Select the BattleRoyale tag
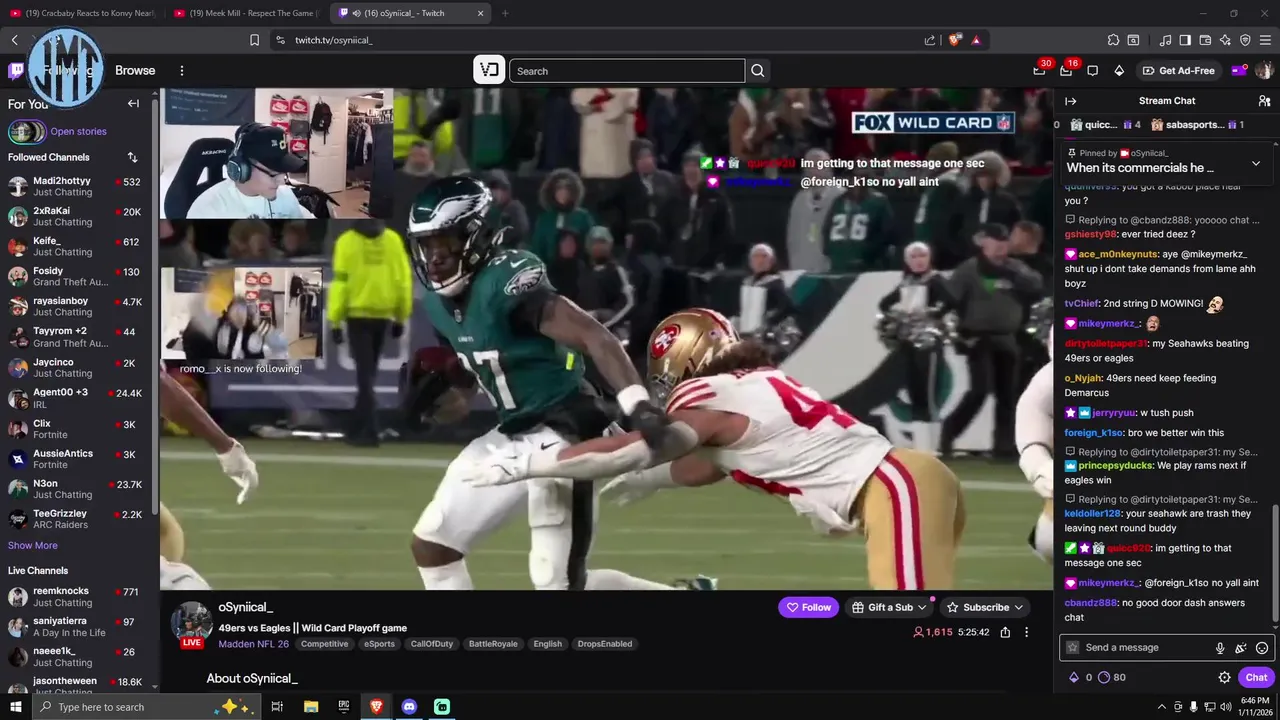Screen dimensions: 1280x720 [493, 644]
